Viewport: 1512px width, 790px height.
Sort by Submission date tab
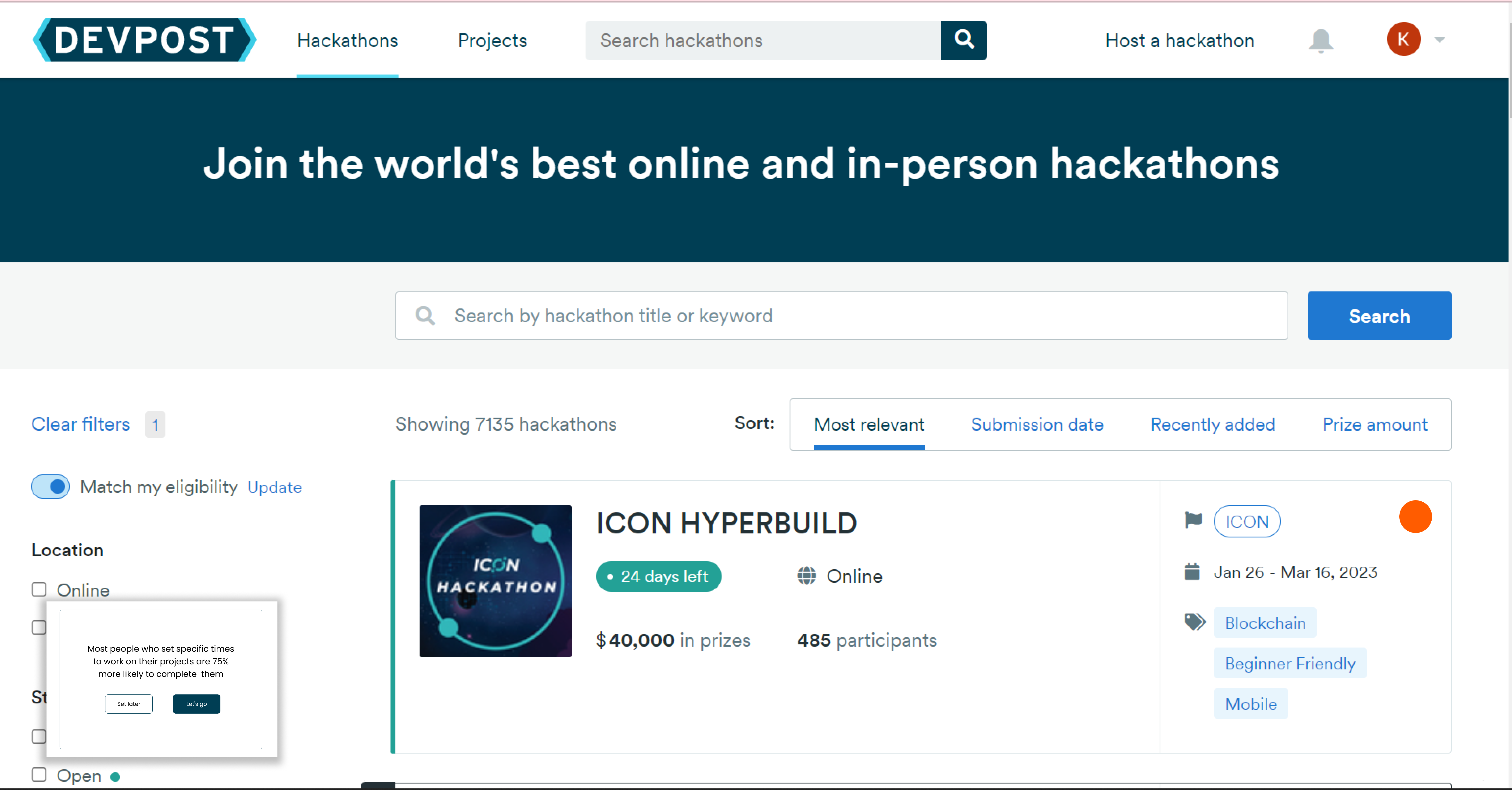point(1037,424)
